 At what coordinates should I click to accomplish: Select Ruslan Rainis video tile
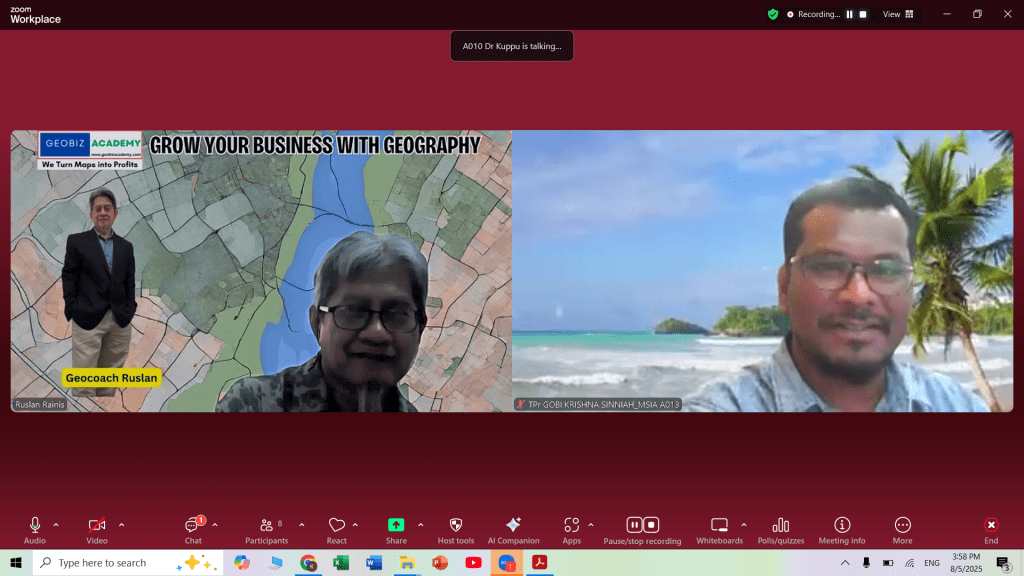pos(261,270)
